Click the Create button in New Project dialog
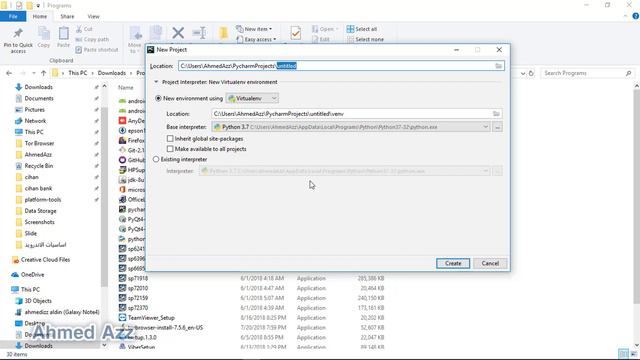The image size is (640, 360). 453,263
